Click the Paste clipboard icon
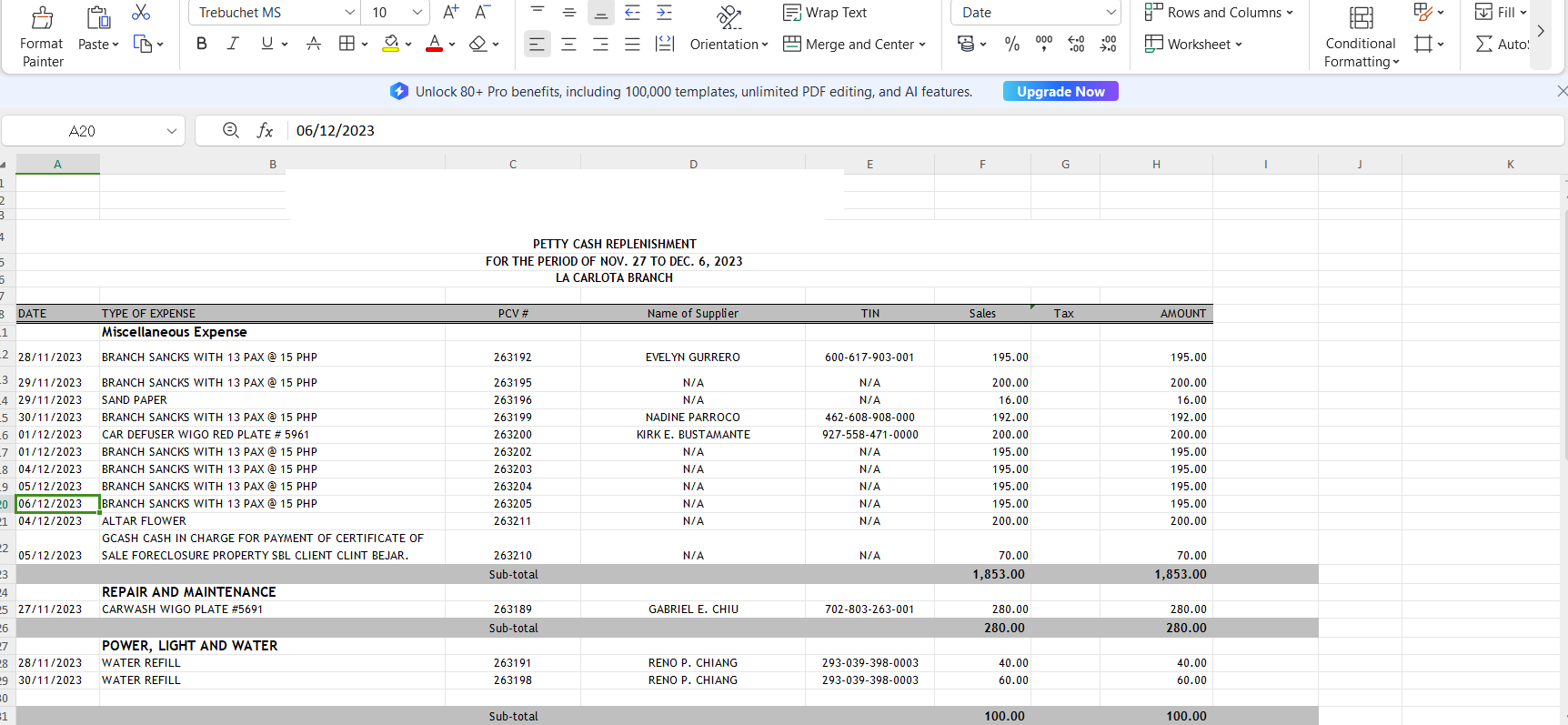Screen dimensions: 1568x725 98,16
